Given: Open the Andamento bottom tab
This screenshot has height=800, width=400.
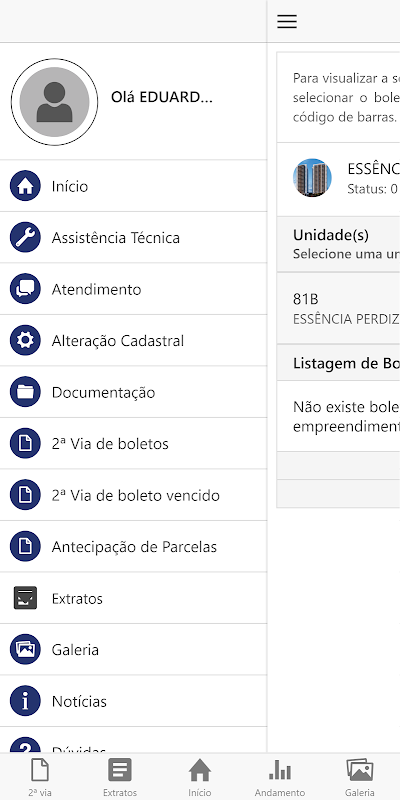Looking at the screenshot, I should click(280, 777).
